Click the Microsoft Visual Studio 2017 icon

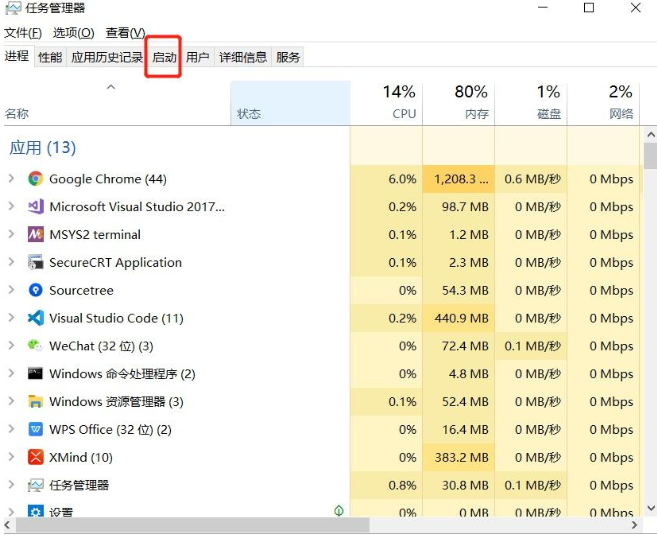[x=36, y=207]
